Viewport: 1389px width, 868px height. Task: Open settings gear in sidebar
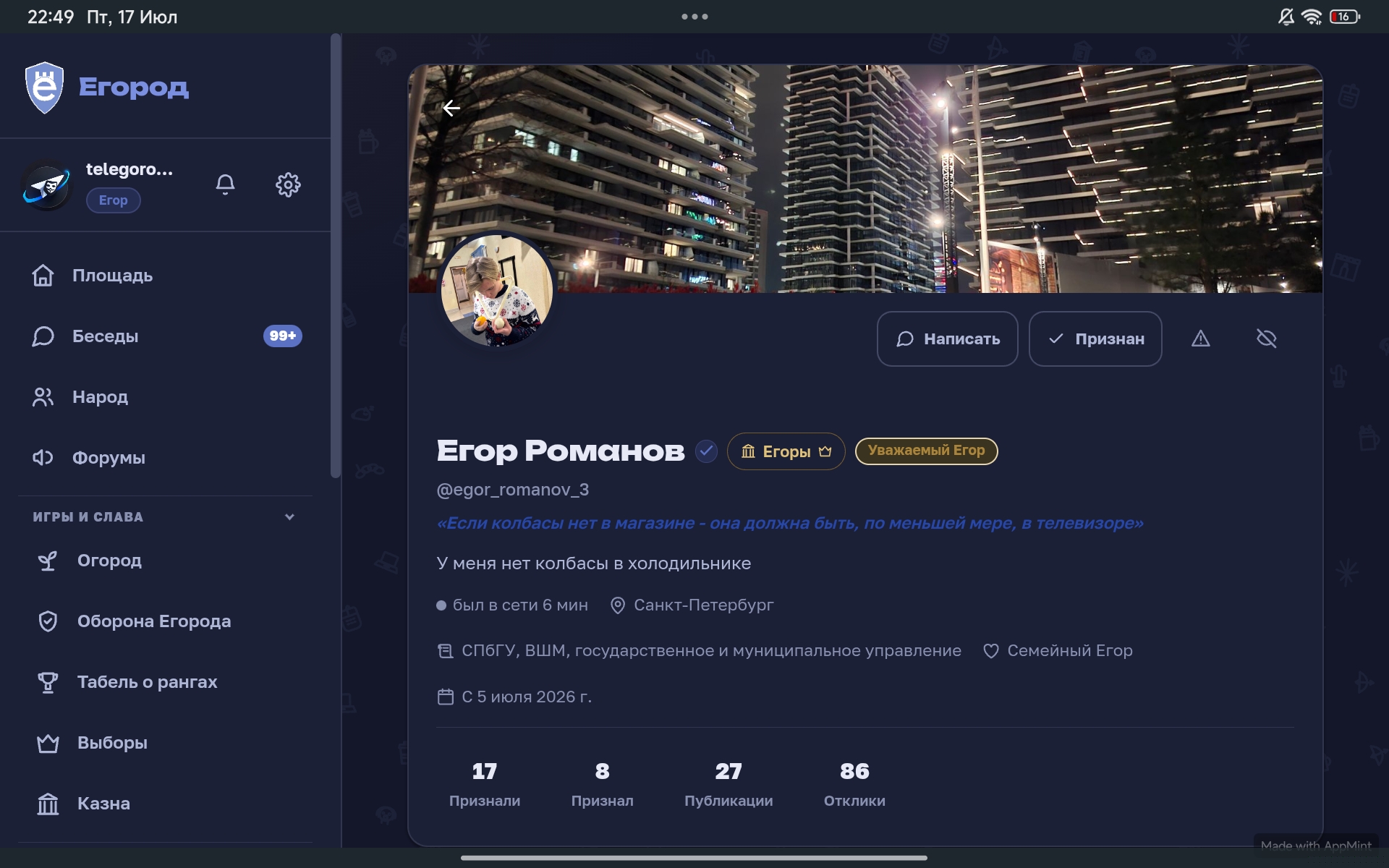[x=288, y=184]
